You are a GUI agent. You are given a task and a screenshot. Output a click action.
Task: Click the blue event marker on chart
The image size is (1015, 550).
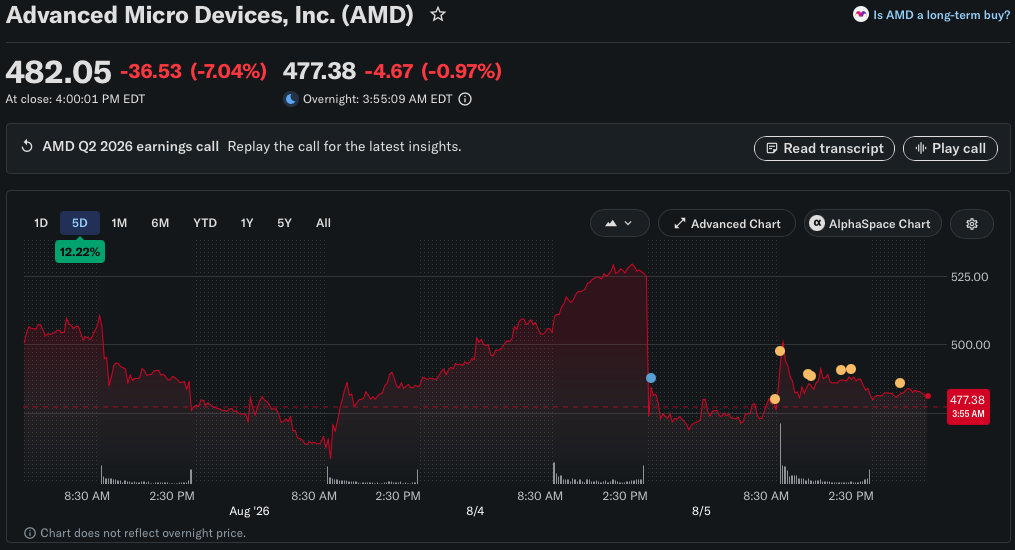[x=651, y=378]
